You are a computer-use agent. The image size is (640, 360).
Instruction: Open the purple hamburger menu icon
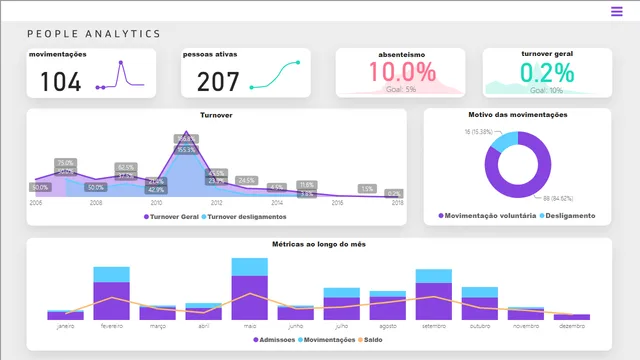click(x=617, y=11)
